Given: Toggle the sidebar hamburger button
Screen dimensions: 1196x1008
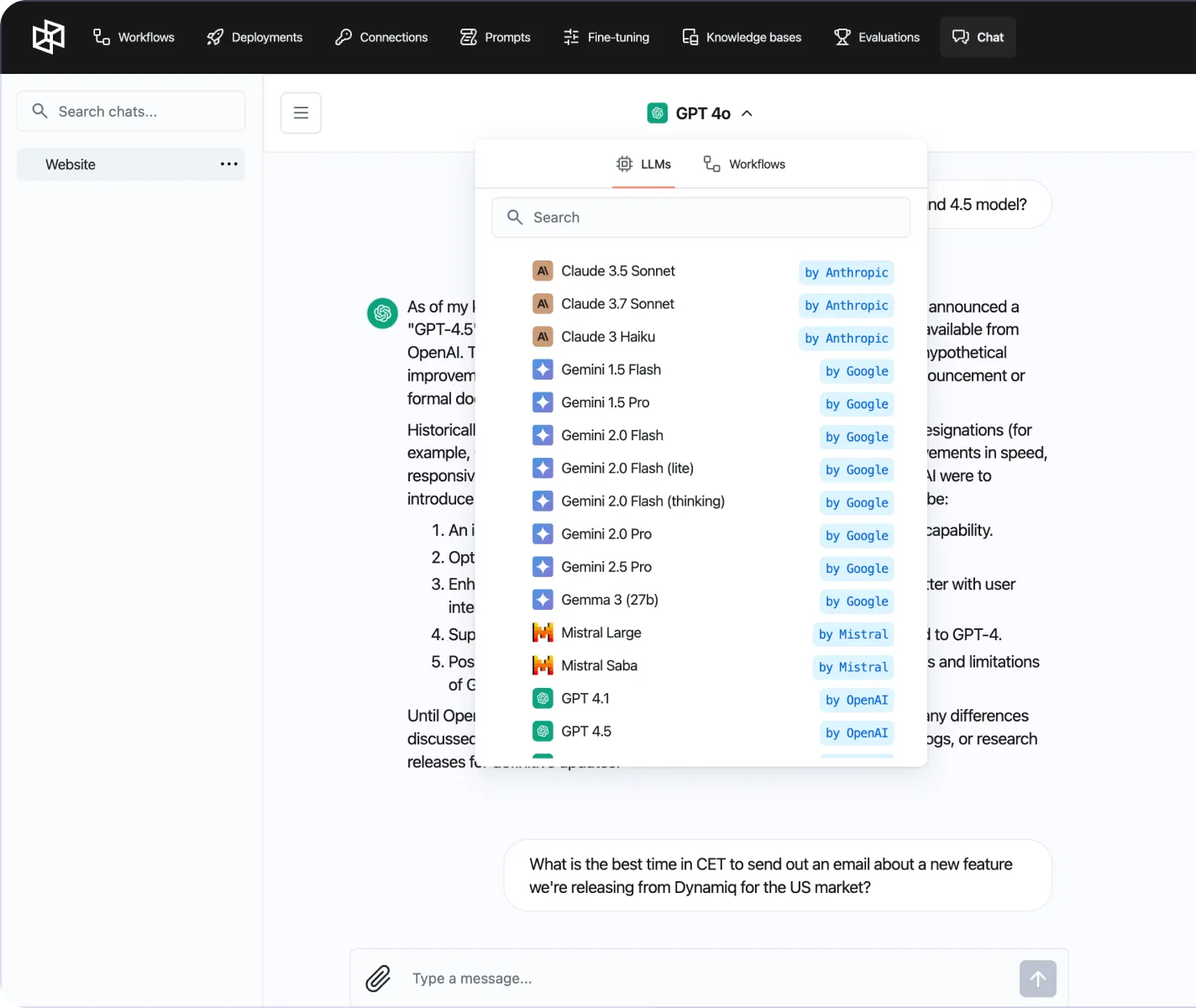Looking at the screenshot, I should pyautogui.click(x=301, y=113).
